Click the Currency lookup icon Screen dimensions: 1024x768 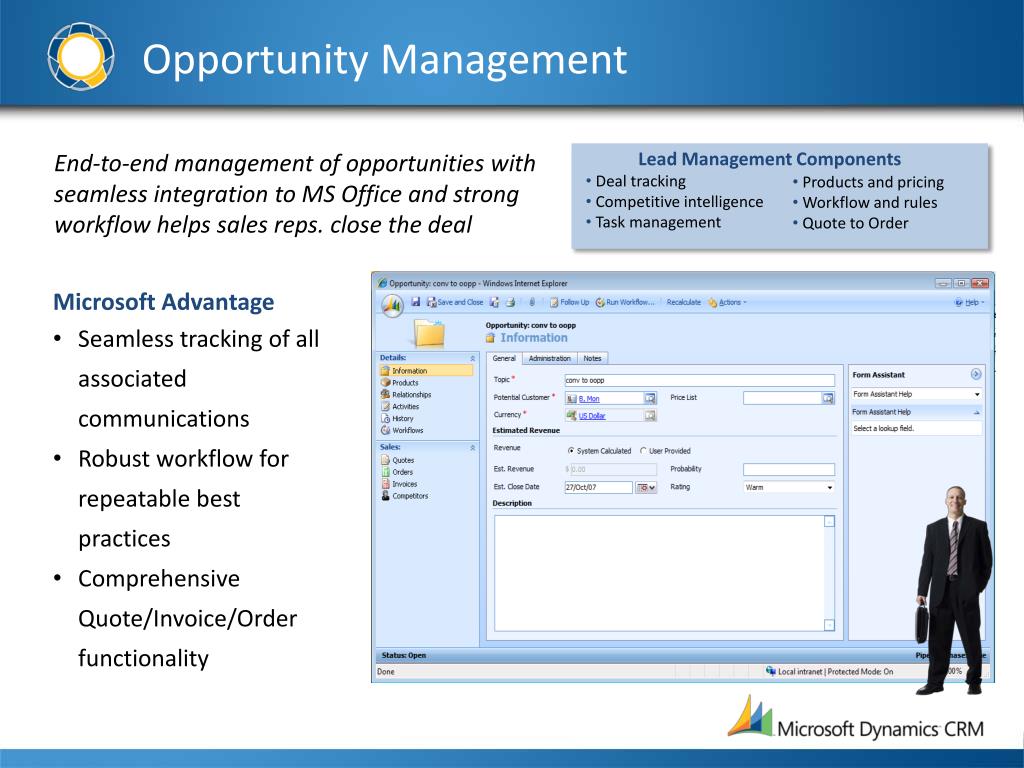pos(650,415)
